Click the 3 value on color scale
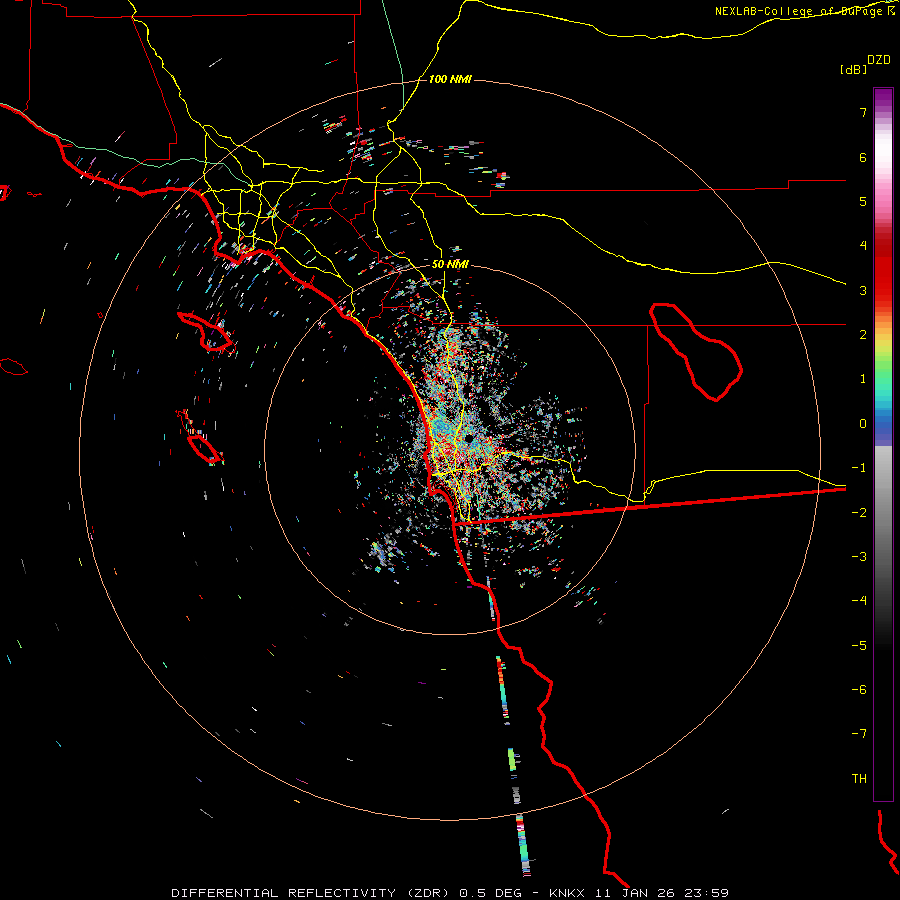This screenshot has width=900, height=900. pyautogui.click(x=863, y=290)
